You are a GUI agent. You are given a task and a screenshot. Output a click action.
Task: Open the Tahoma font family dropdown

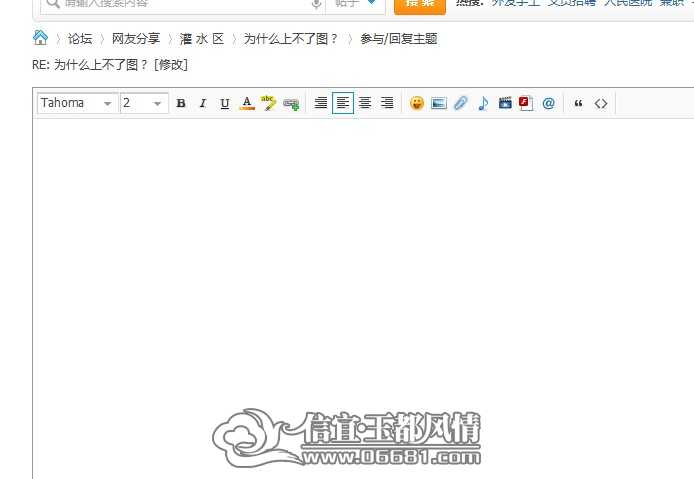(x=77, y=103)
